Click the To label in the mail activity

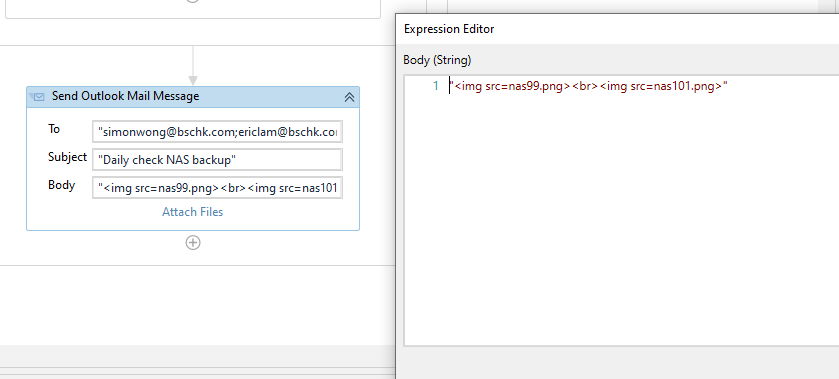[54, 129]
